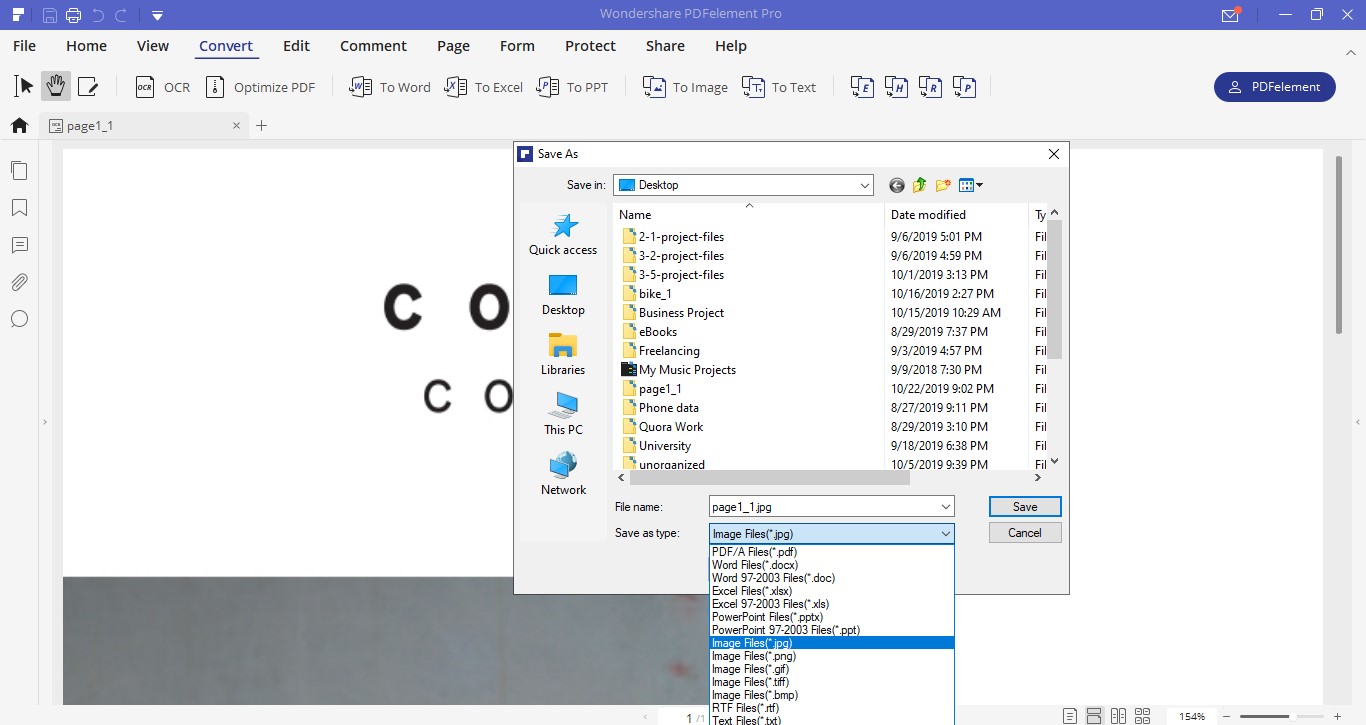Expand the Save in Desktop dropdown

[865, 185]
